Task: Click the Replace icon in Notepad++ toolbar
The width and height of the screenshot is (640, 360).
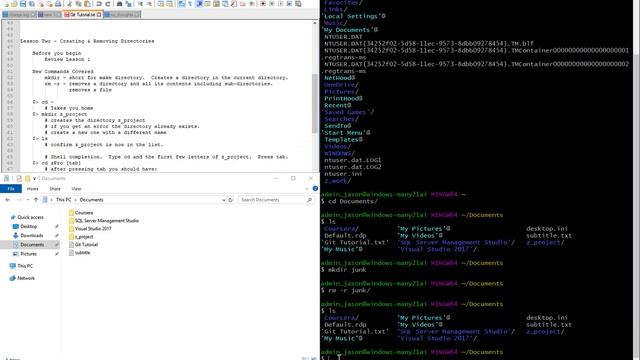Action: coord(129,4)
